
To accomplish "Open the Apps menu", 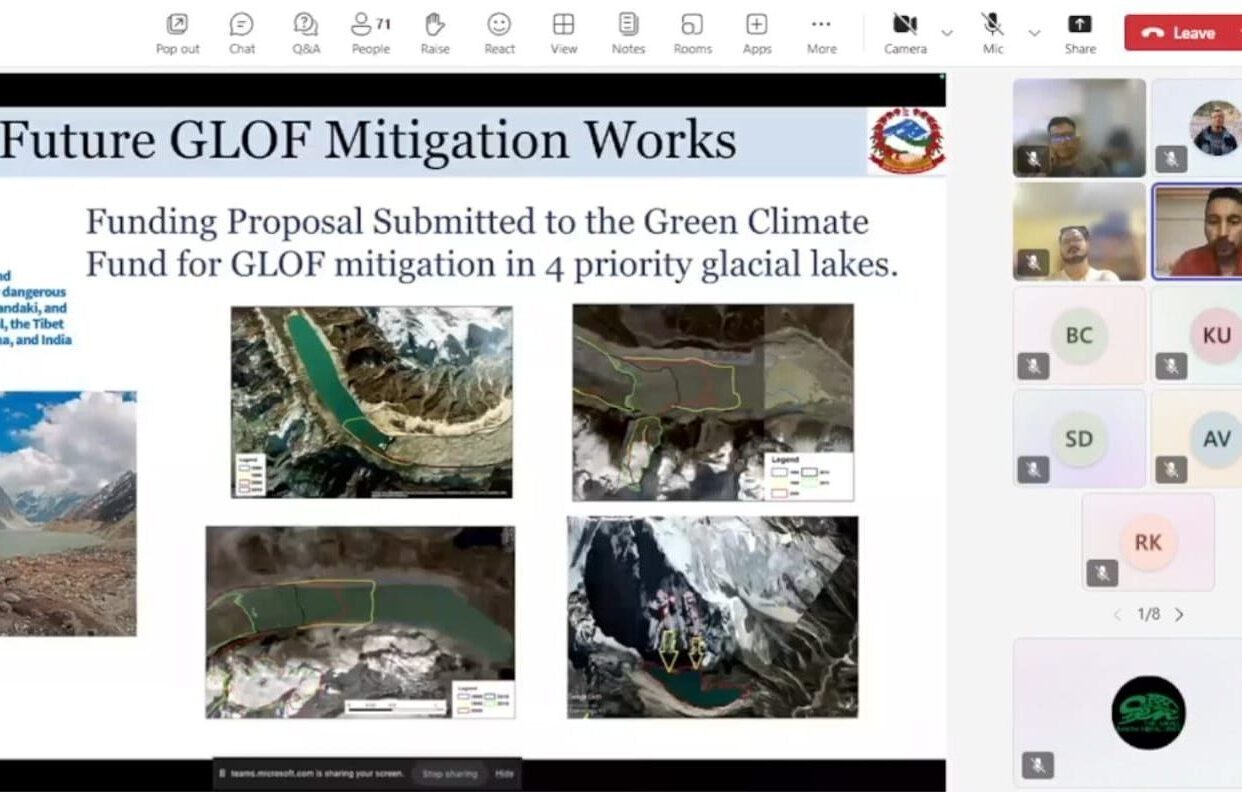I will coord(757,32).
